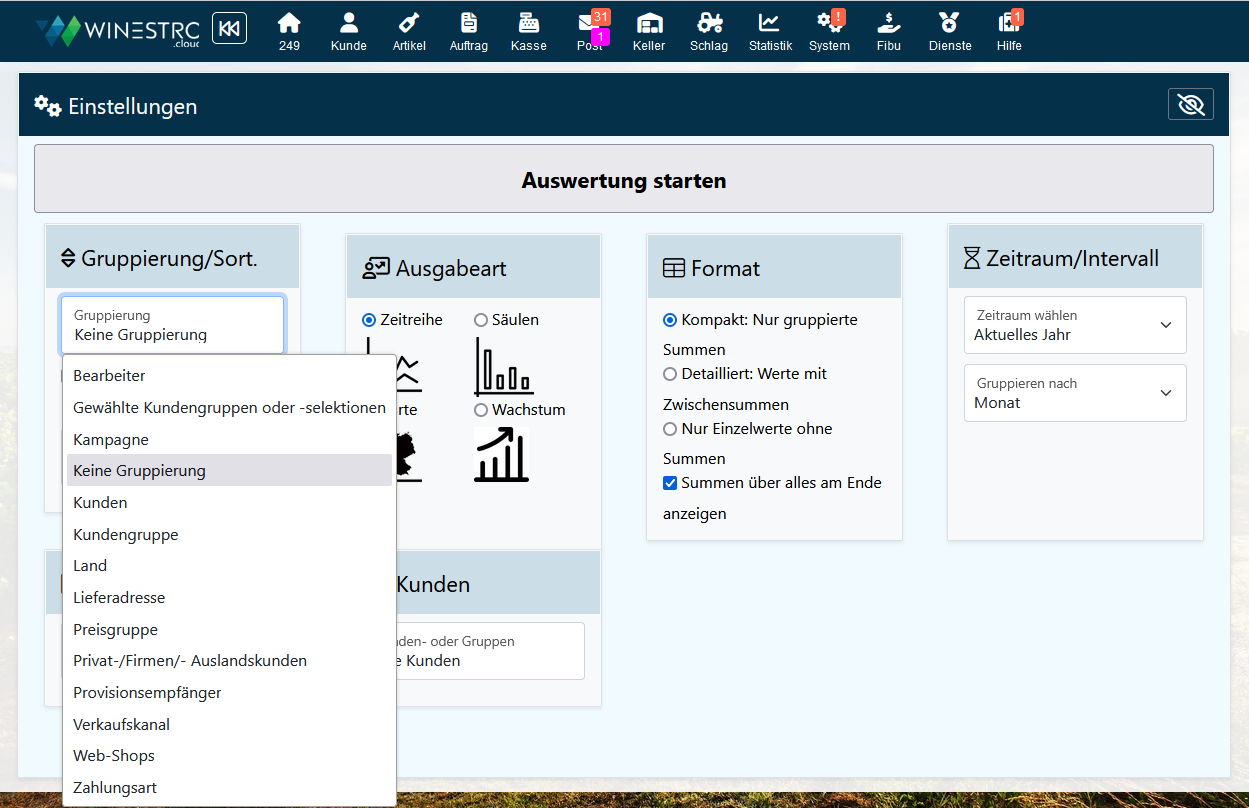Click the Auswertung starten button
Image resolution: width=1249 pixels, height=808 pixels.
(x=623, y=181)
